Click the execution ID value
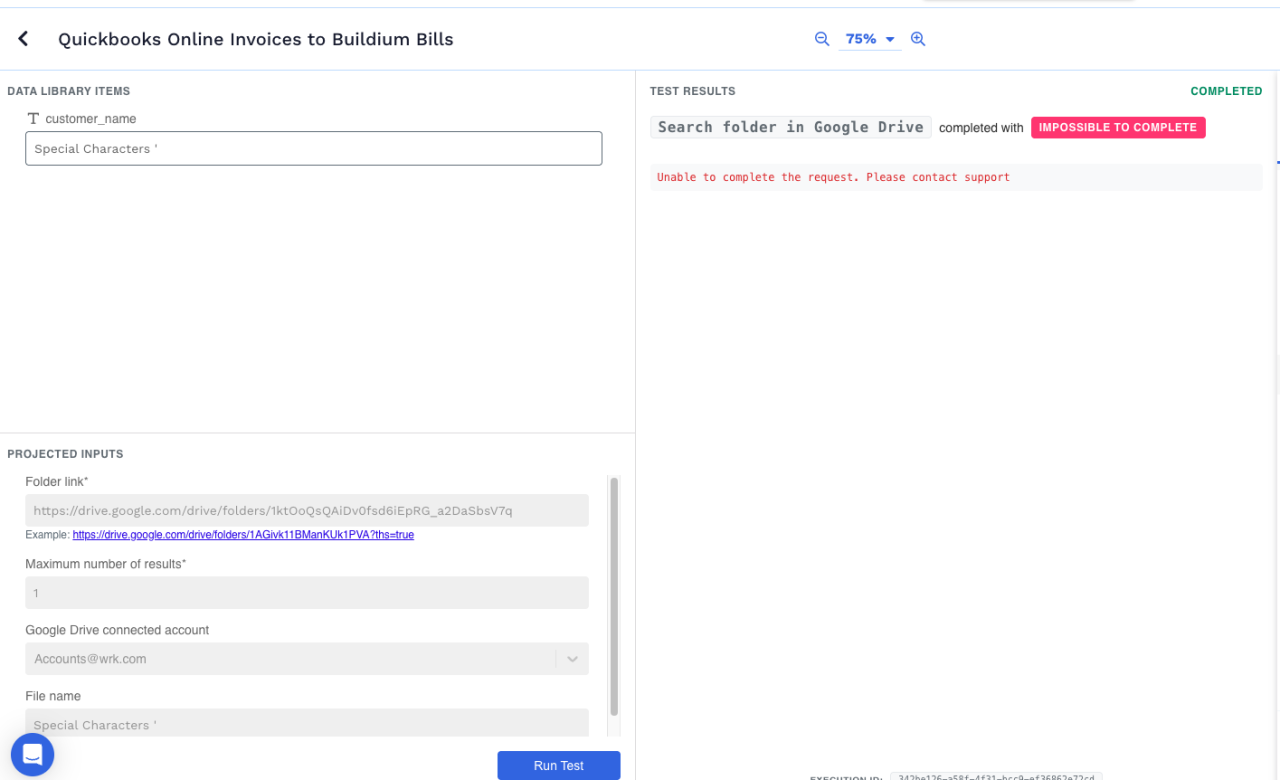The image size is (1280, 780). [996, 776]
